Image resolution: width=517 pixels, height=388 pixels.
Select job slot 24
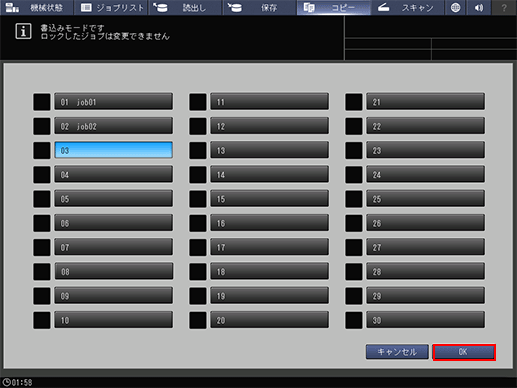tap(425, 175)
